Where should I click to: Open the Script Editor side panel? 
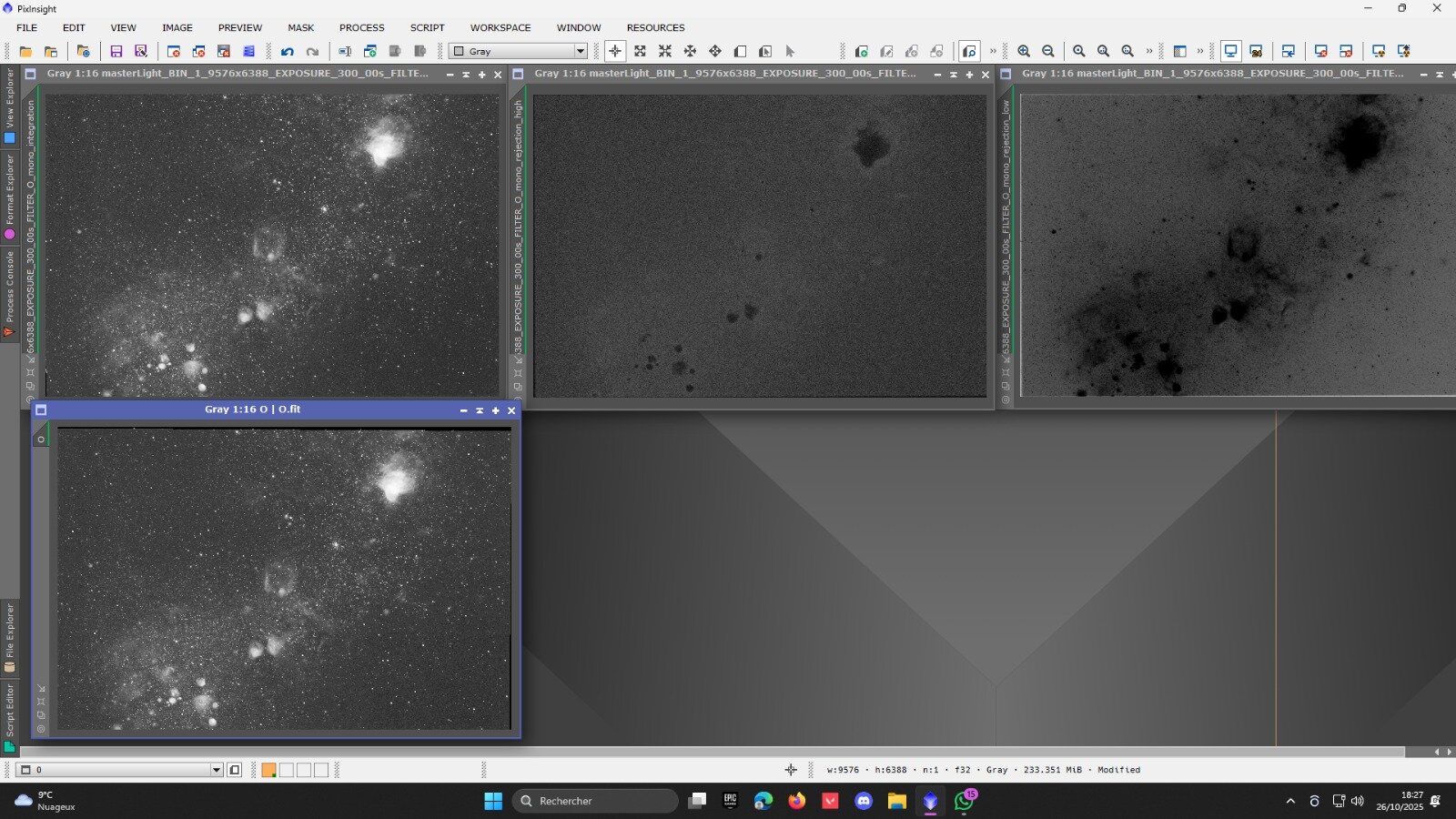click(x=10, y=717)
